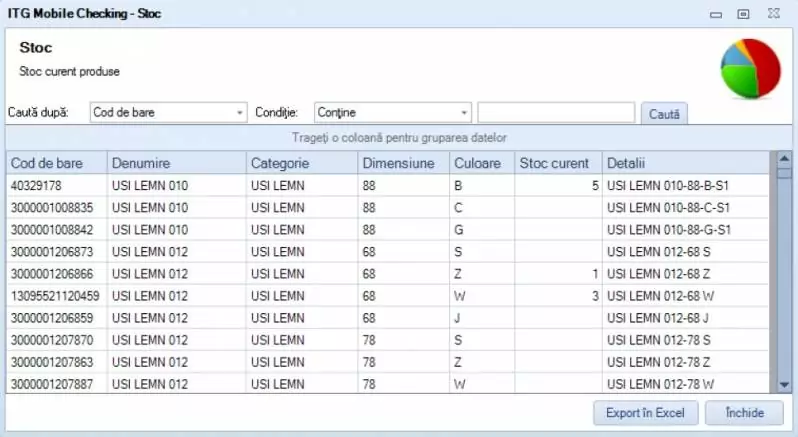Sort by Detalii column header
This screenshot has width=798, height=437.
click(686, 163)
